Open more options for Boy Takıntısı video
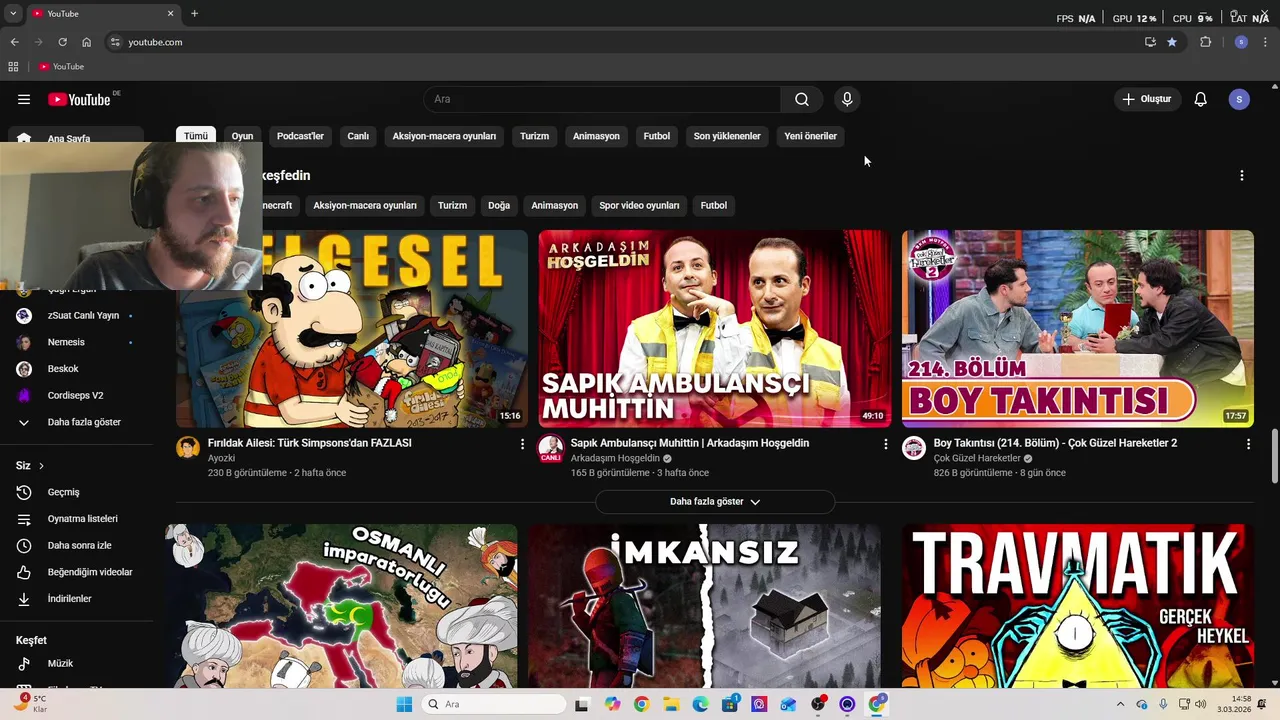The width and height of the screenshot is (1280, 720). pyautogui.click(x=1248, y=444)
